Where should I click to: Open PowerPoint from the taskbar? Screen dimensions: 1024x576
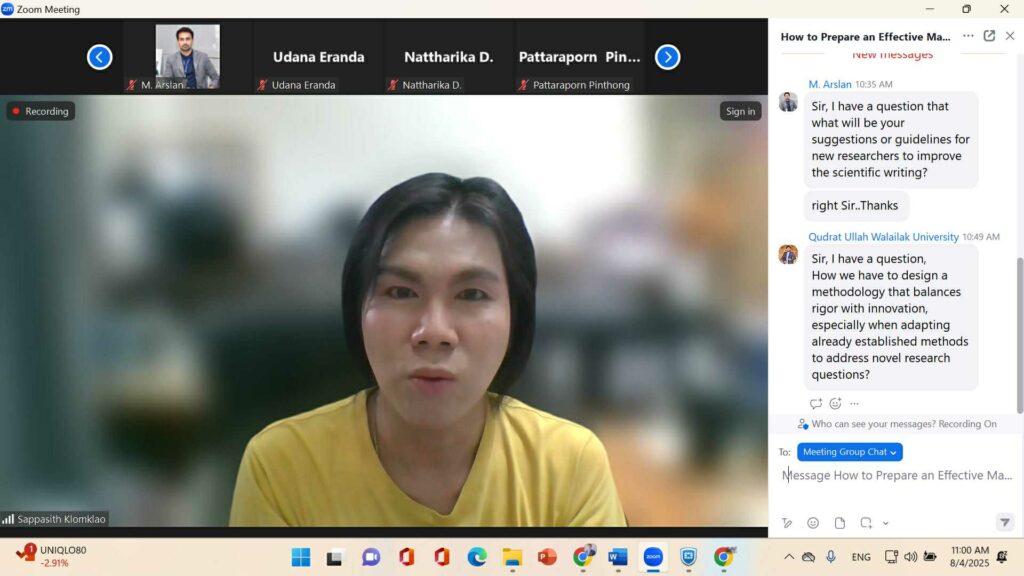point(547,557)
